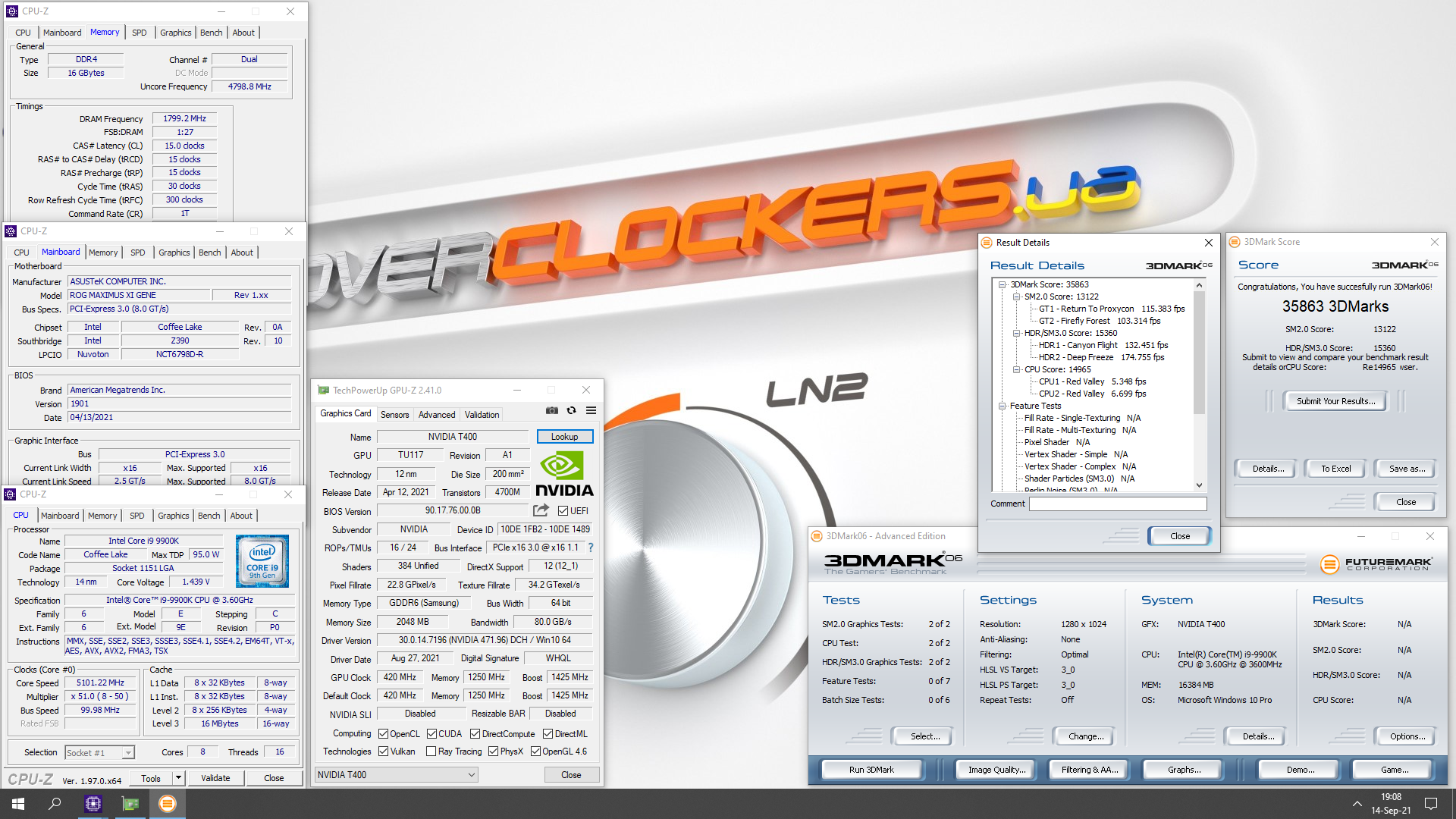Open NVIDIA T400 GPU selector dropdown

coord(396,775)
